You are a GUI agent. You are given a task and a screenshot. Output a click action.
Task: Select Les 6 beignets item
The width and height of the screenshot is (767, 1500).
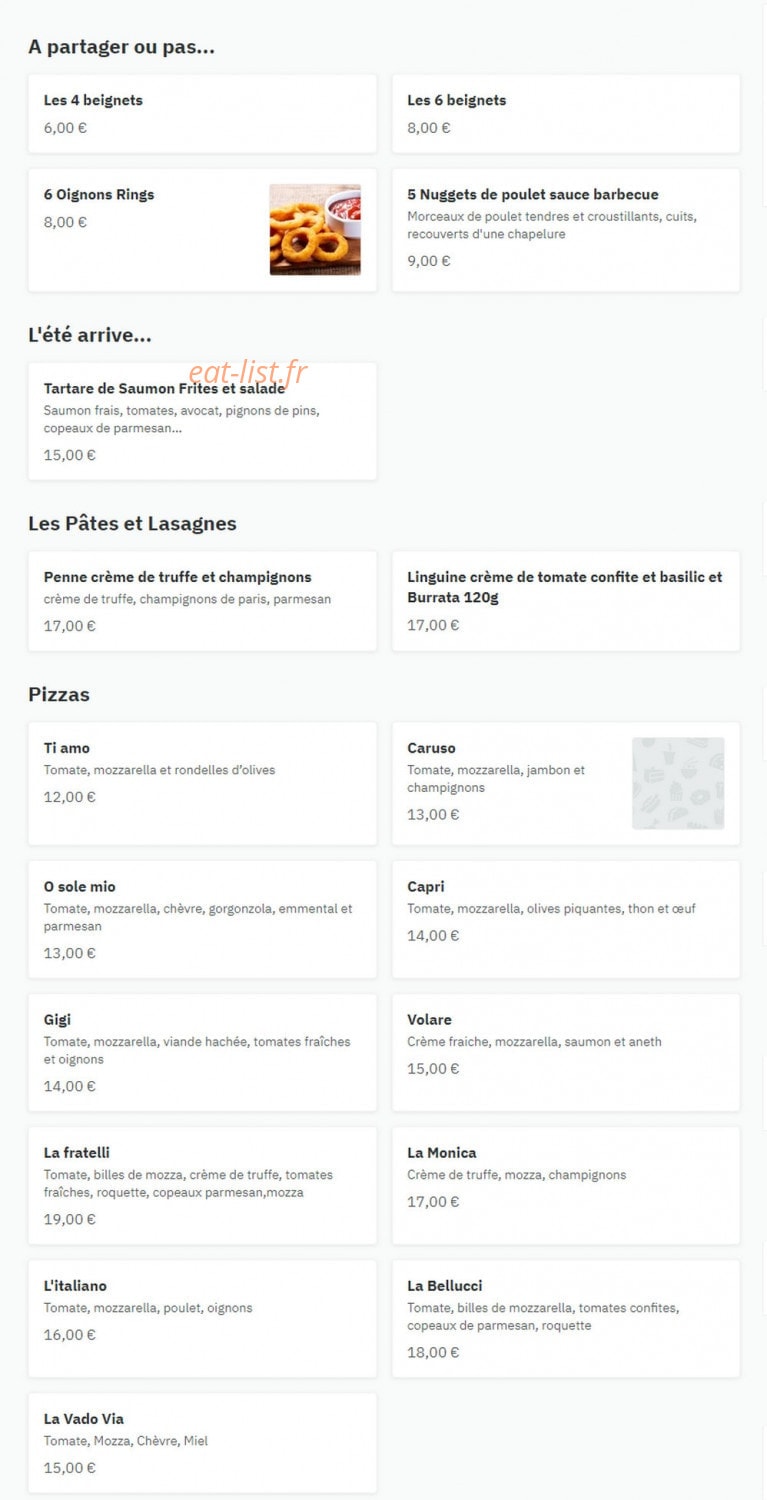coord(566,113)
